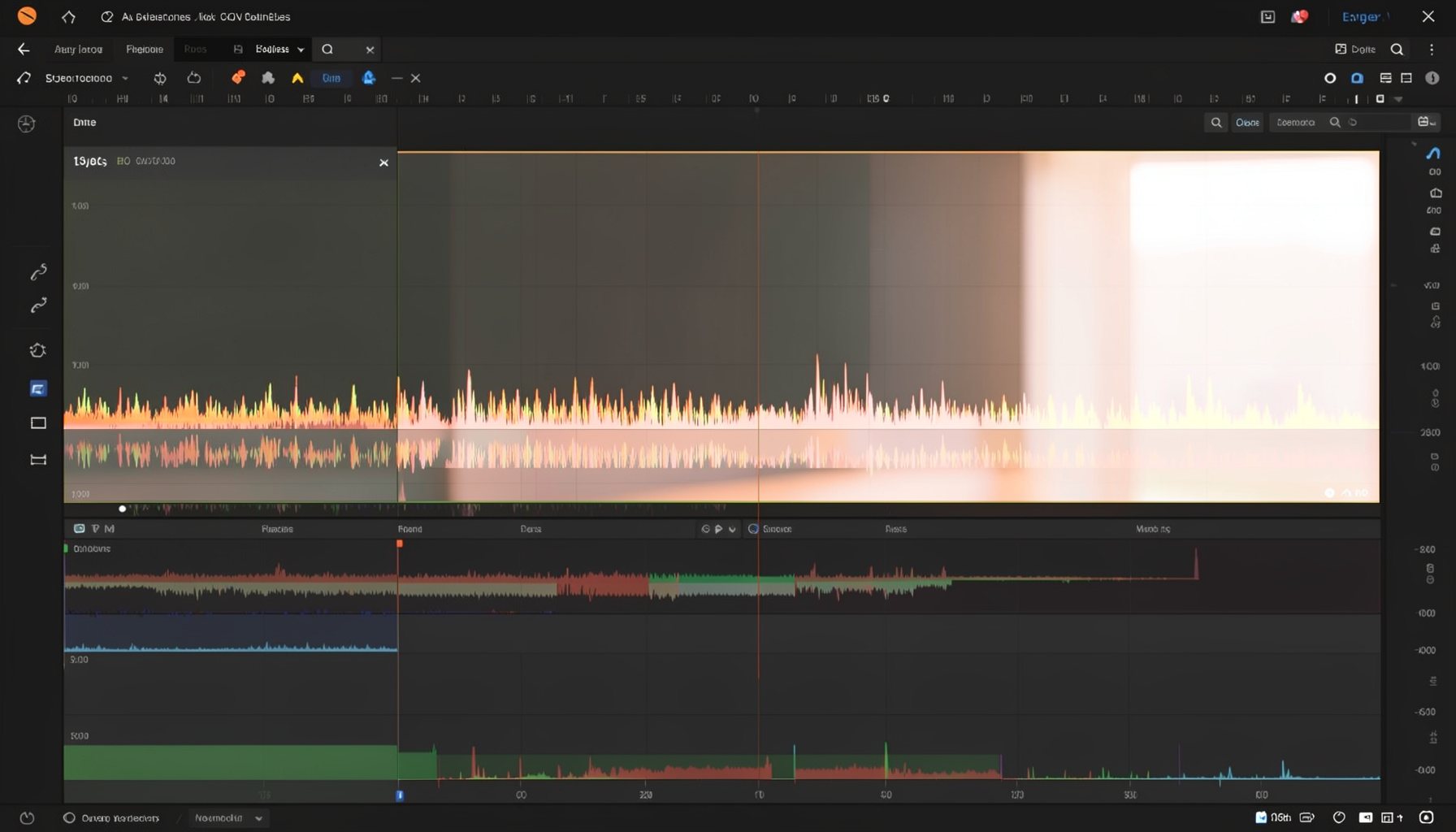Click the circular refresh icon beside the toolbar dropdown
This screenshot has height=832, width=1456.
tap(160, 78)
